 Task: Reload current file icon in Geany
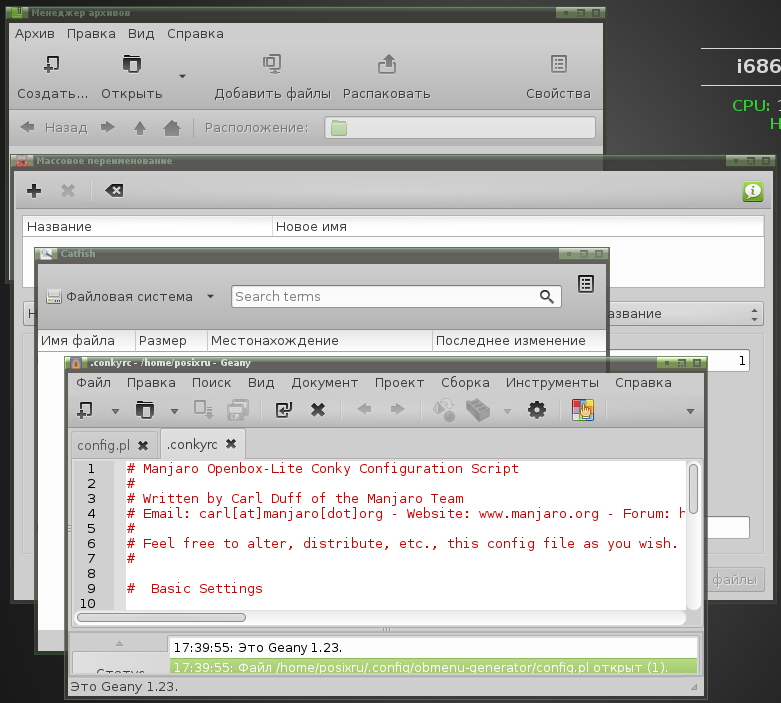point(283,410)
